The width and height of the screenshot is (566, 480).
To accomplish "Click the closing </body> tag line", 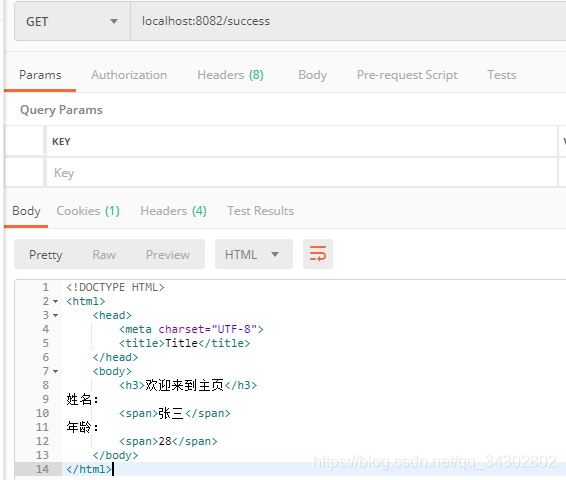I will pos(115,455).
